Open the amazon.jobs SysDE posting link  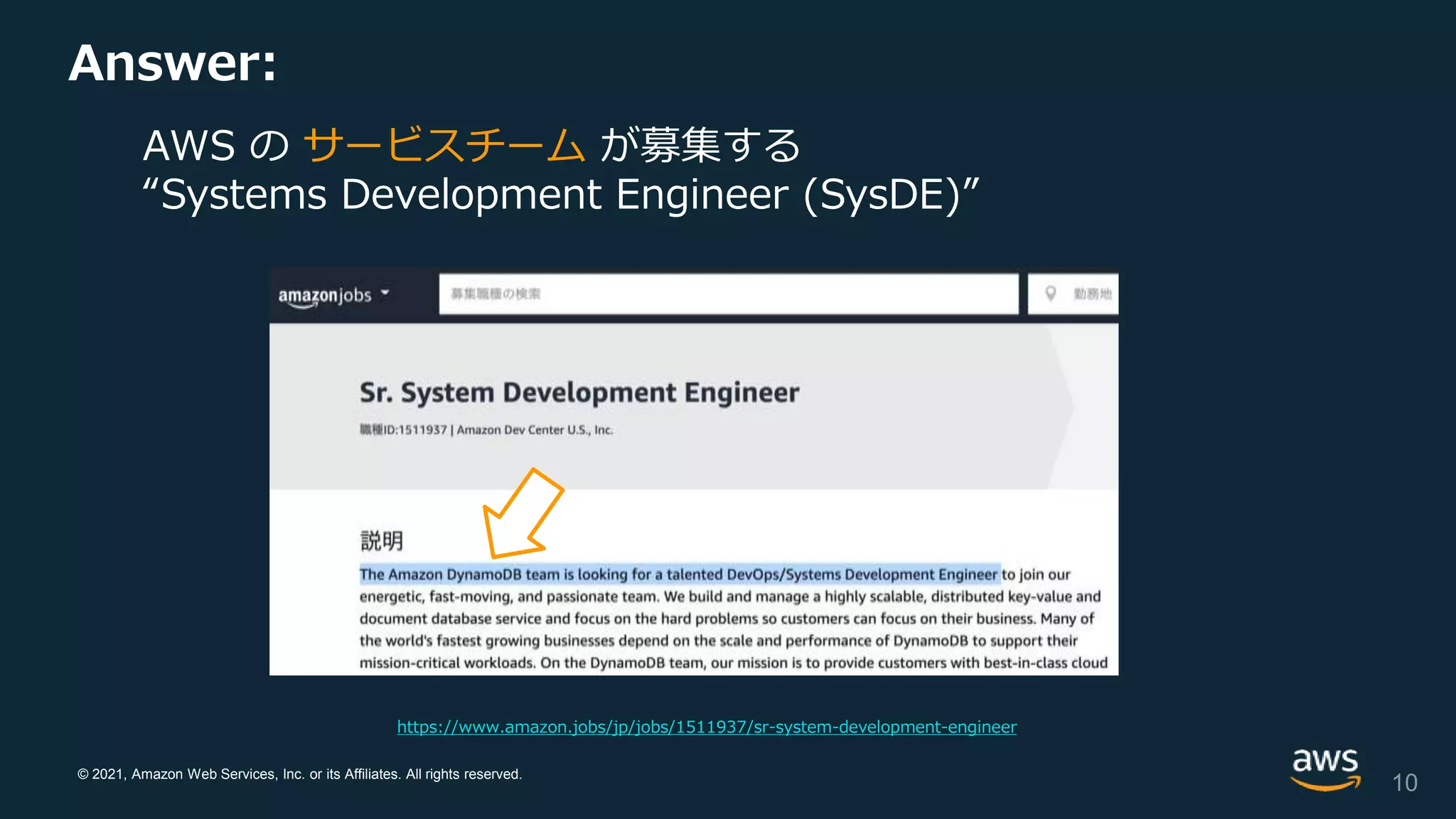coord(707,727)
